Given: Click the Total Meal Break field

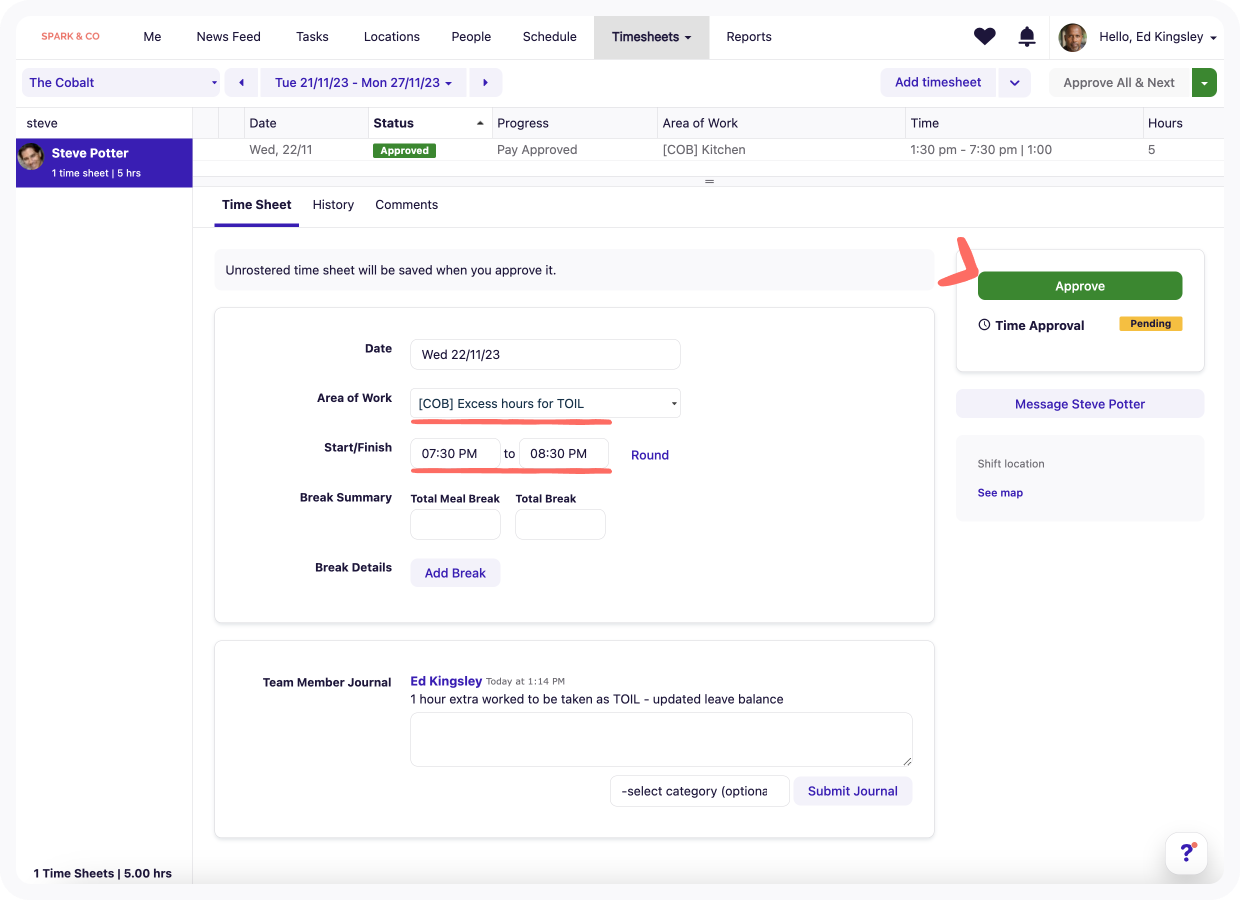Looking at the screenshot, I should tap(455, 525).
